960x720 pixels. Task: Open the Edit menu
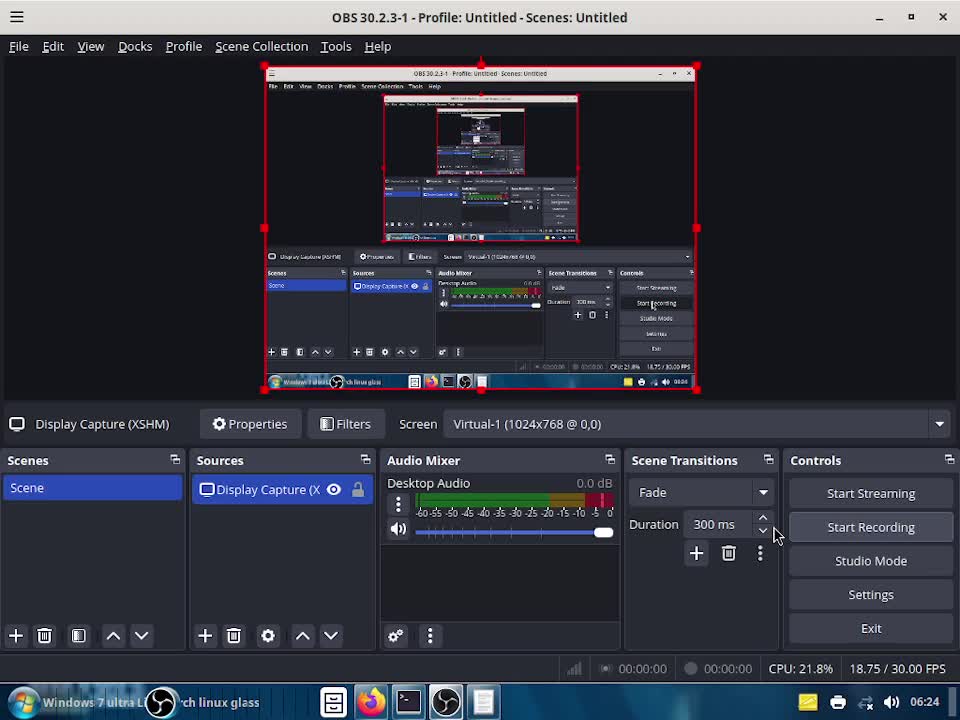[53, 47]
